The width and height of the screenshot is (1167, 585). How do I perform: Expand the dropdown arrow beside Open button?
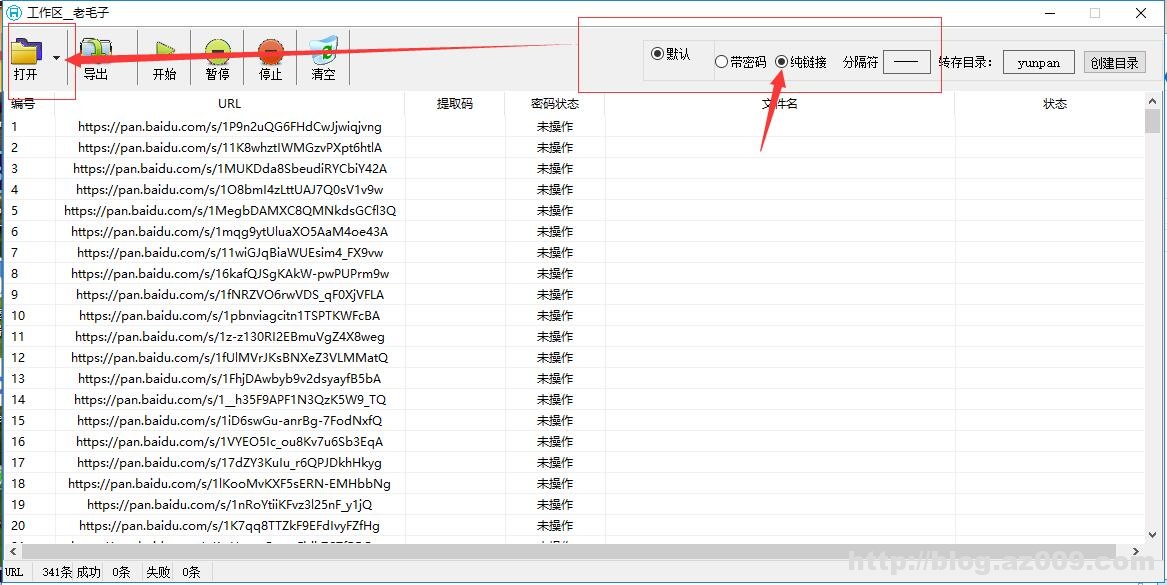click(57, 58)
